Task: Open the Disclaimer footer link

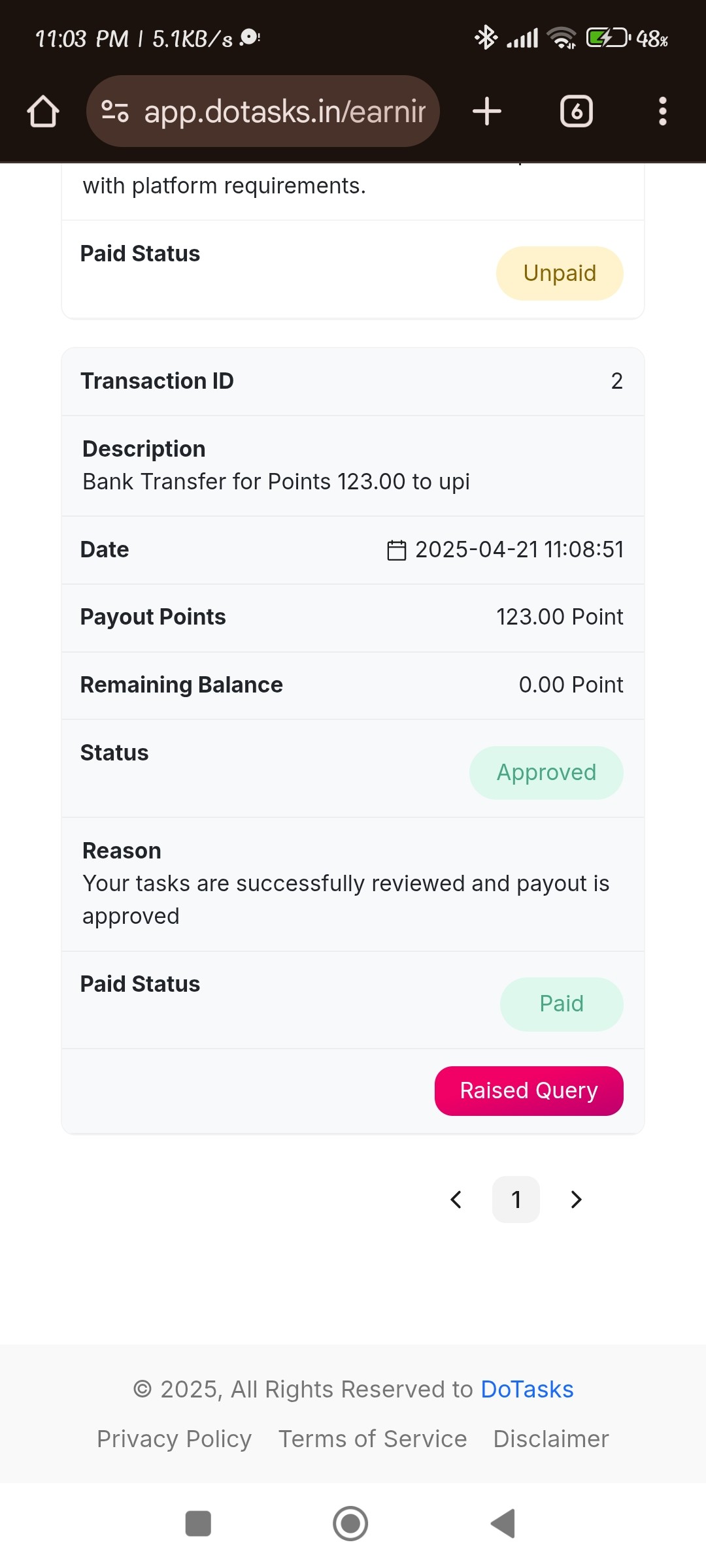Action: (551, 1439)
